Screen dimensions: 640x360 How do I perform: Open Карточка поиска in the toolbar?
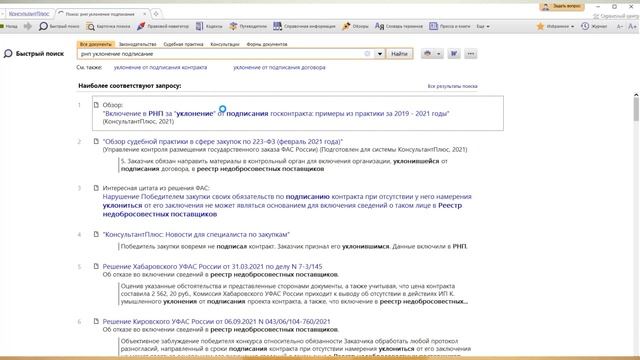(x=108, y=27)
